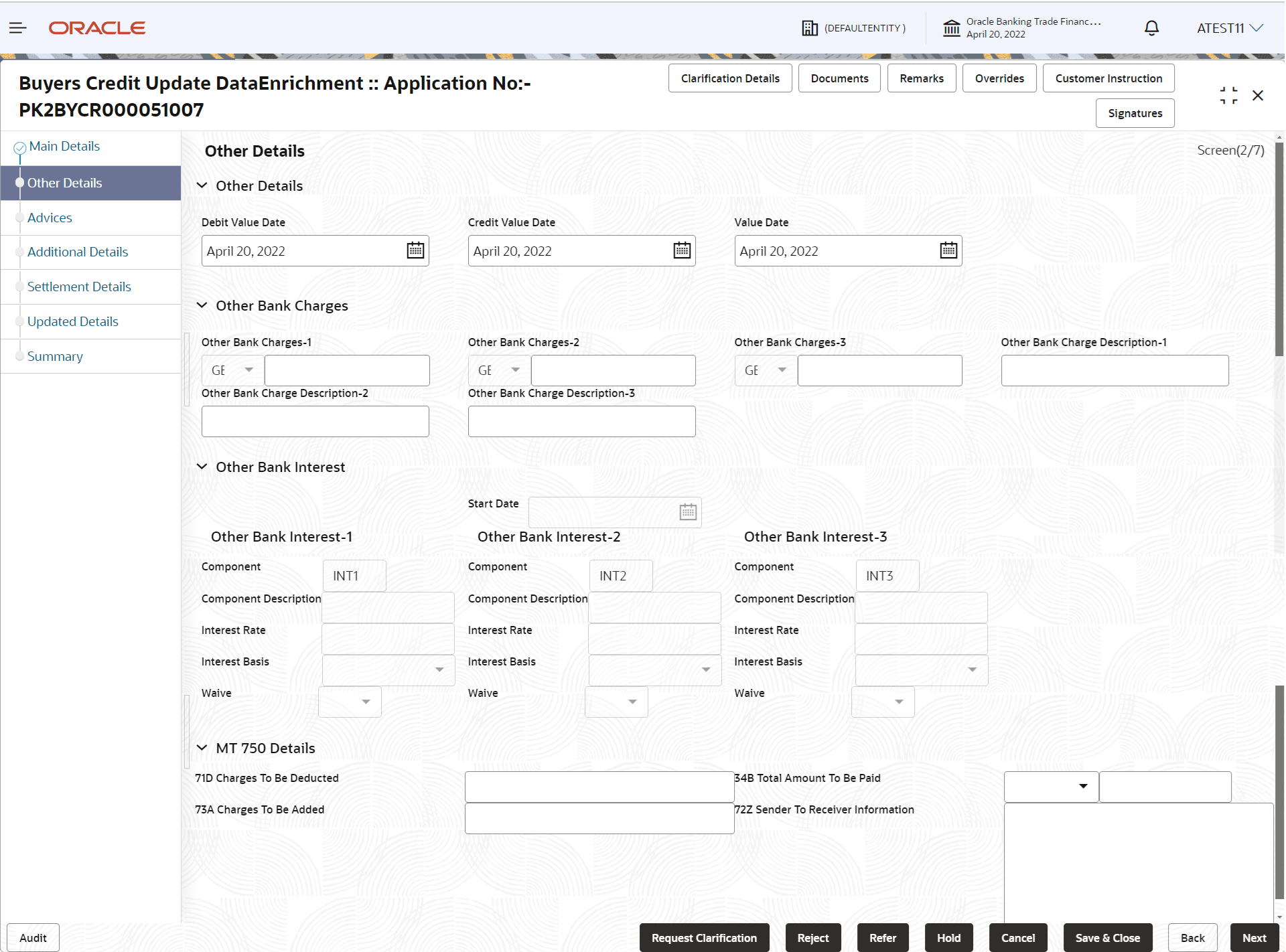Click the Save & Close button
Image resolution: width=1286 pixels, height=952 pixels.
(x=1107, y=938)
